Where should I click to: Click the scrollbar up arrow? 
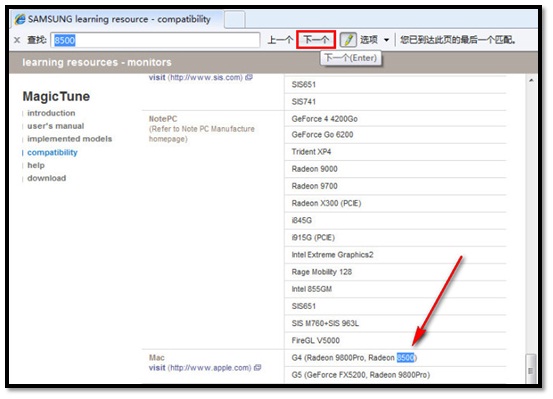(x=531, y=81)
